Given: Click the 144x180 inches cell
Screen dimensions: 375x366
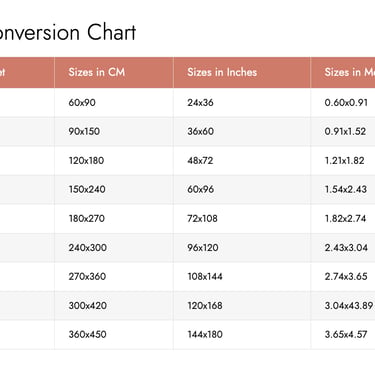Looking at the screenshot, I should pos(242,335).
